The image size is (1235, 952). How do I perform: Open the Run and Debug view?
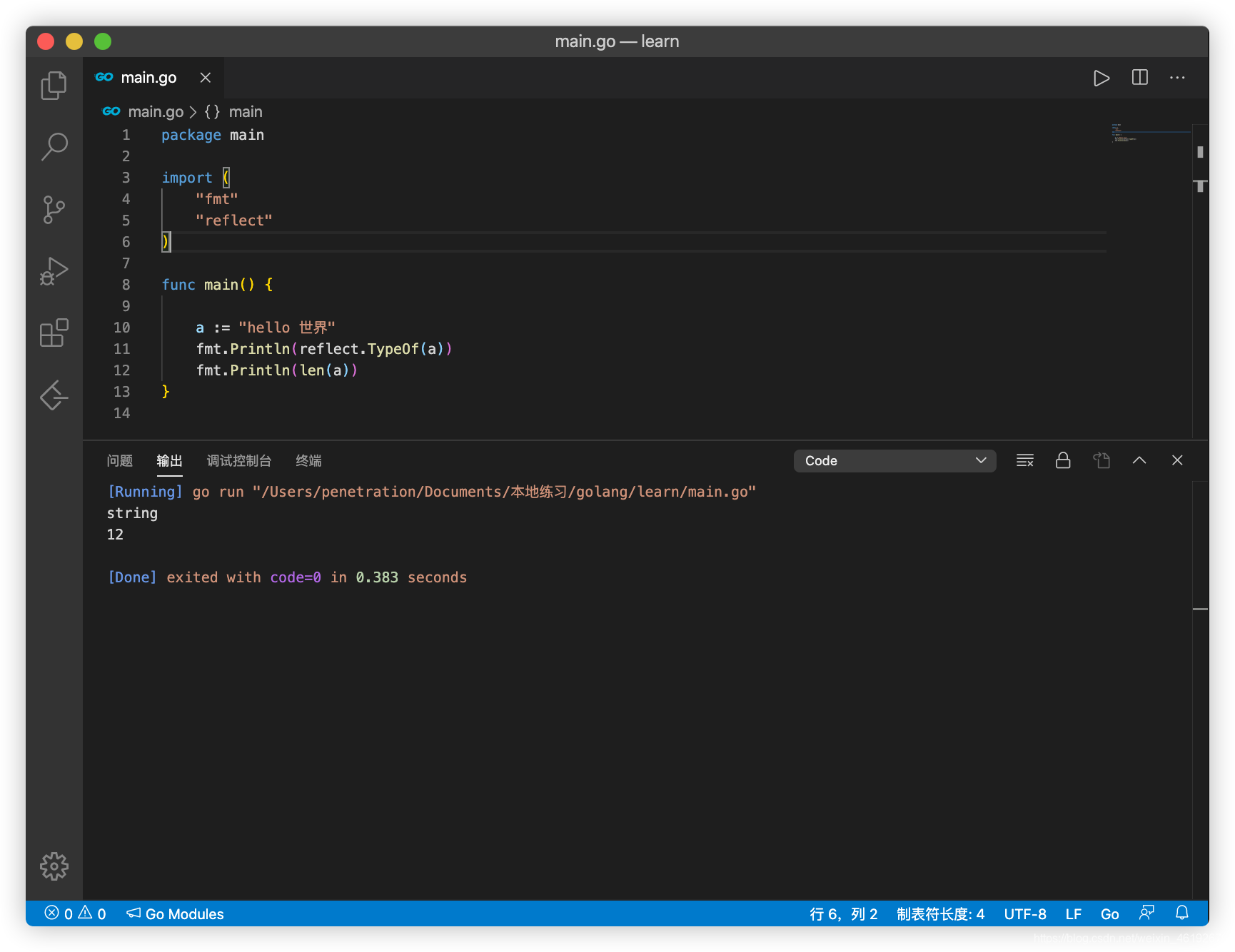click(x=54, y=272)
